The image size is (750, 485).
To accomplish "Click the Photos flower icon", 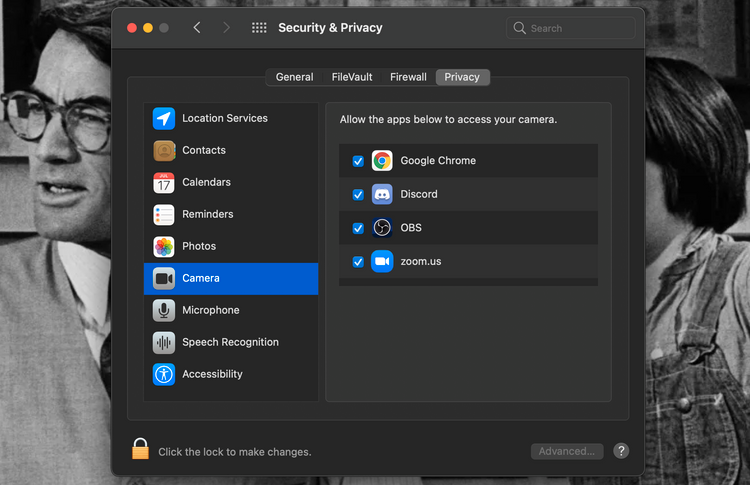I will [164, 246].
